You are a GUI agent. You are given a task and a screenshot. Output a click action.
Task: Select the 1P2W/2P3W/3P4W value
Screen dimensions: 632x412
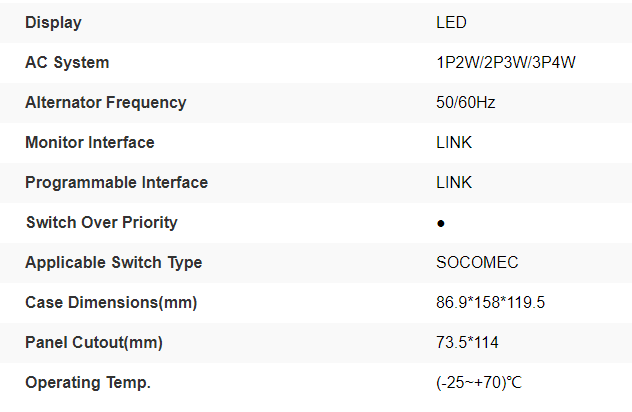coord(506,62)
